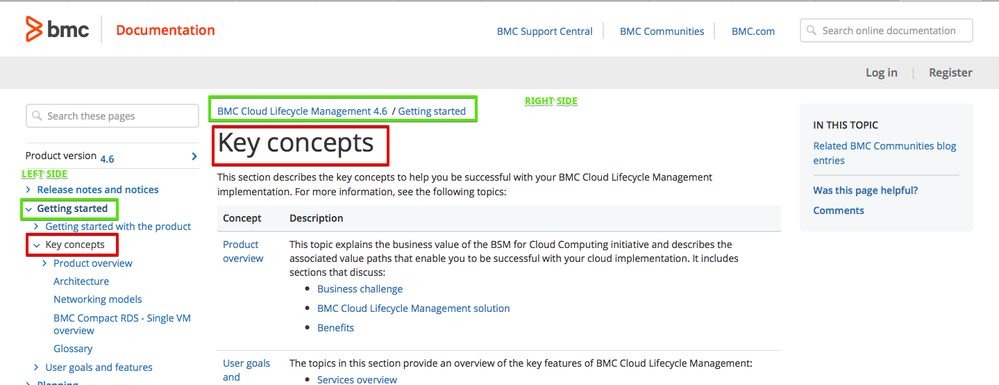999x385 pixels.
Task: Click the Key concepts page heading
Action: pyautogui.click(x=296, y=143)
